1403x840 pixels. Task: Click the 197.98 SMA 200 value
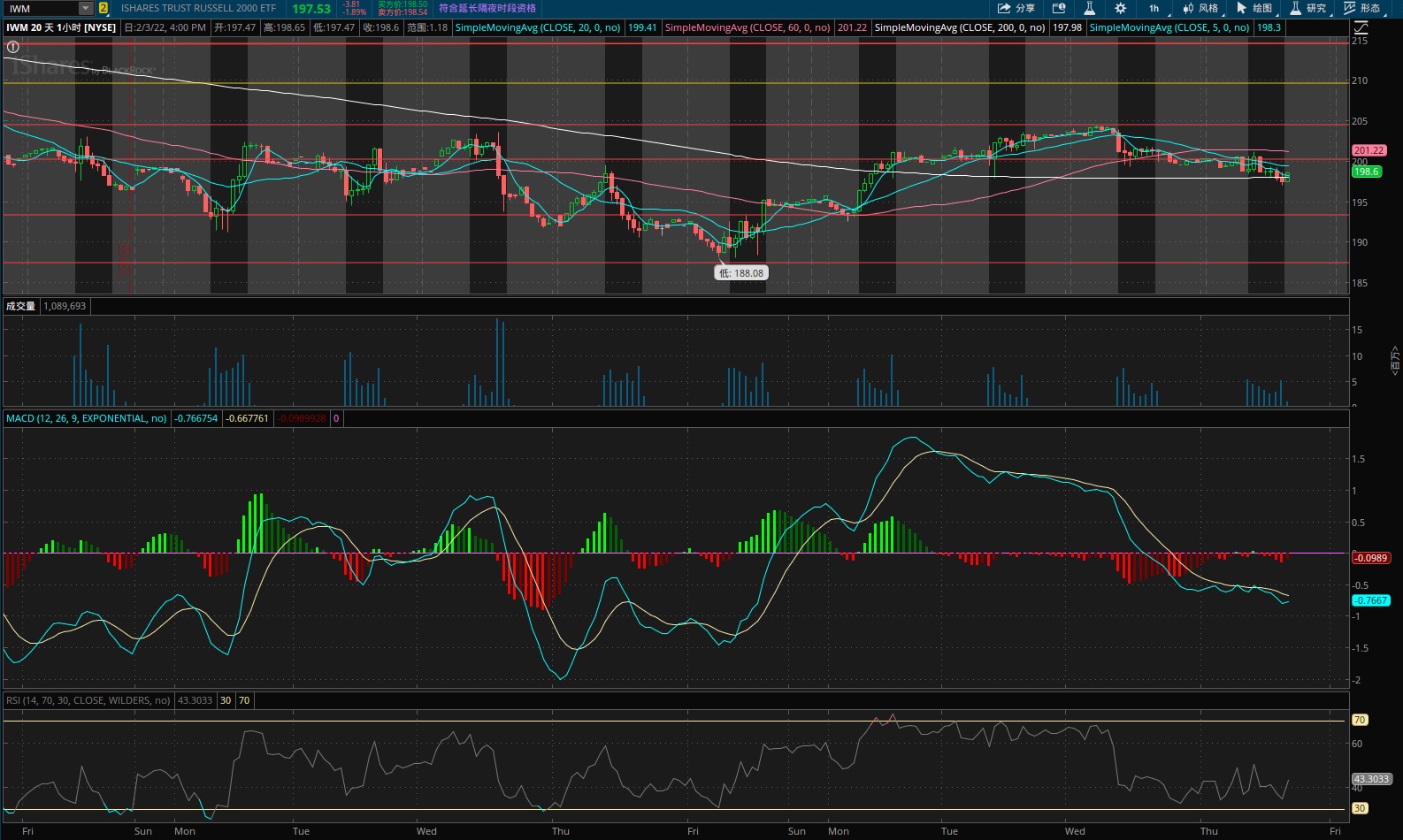pyautogui.click(x=1067, y=27)
